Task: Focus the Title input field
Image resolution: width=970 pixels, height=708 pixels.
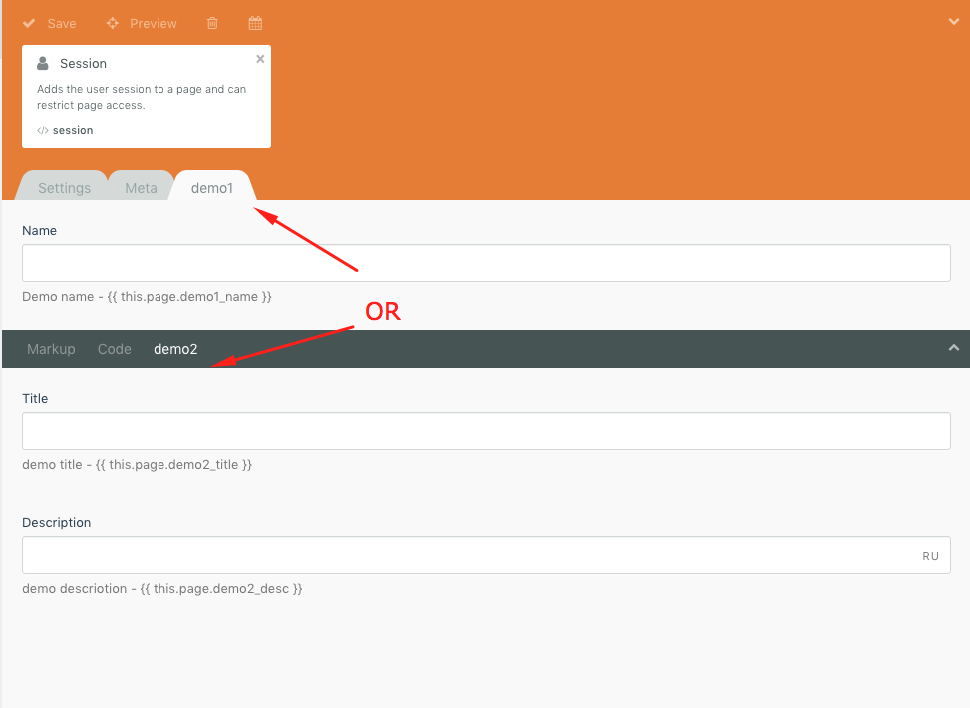Action: click(486, 431)
